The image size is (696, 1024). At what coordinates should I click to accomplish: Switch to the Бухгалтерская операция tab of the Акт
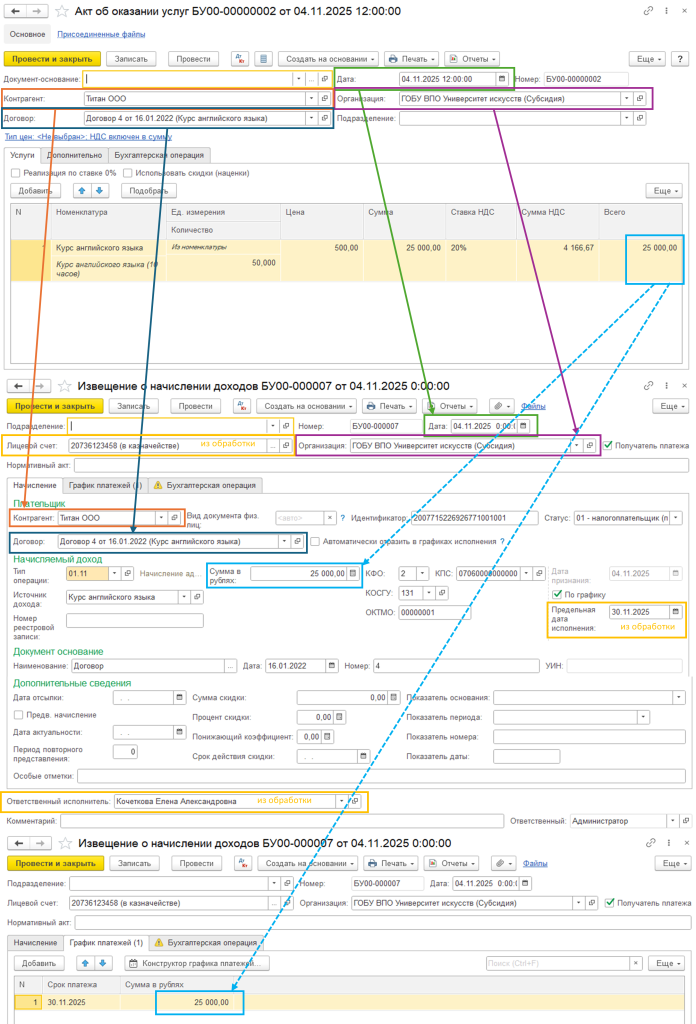point(159,155)
